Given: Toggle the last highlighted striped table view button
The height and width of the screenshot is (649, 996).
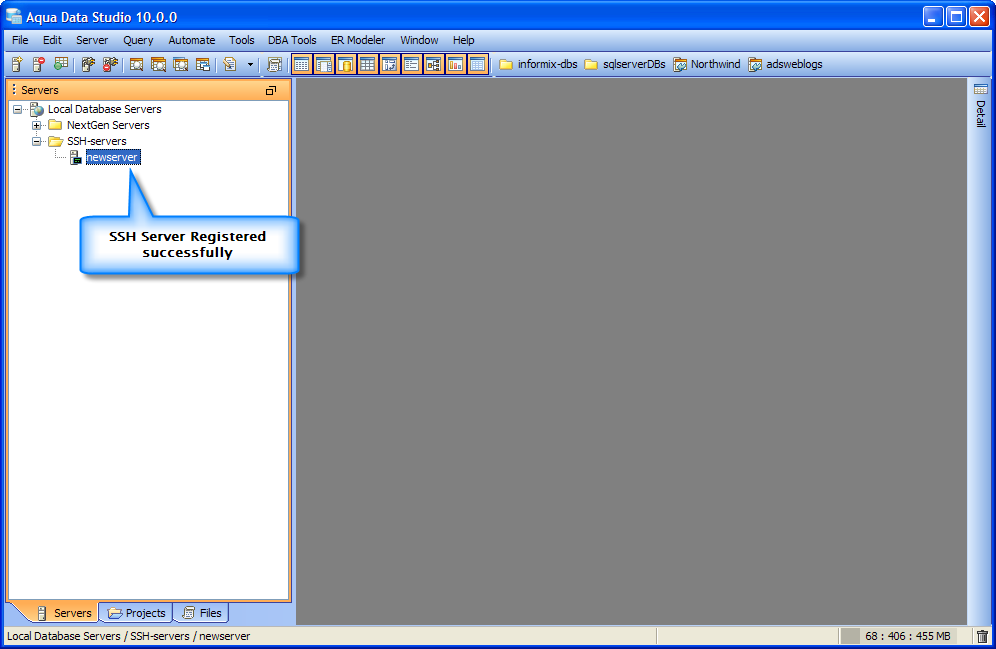Looking at the screenshot, I should (477, 64).
